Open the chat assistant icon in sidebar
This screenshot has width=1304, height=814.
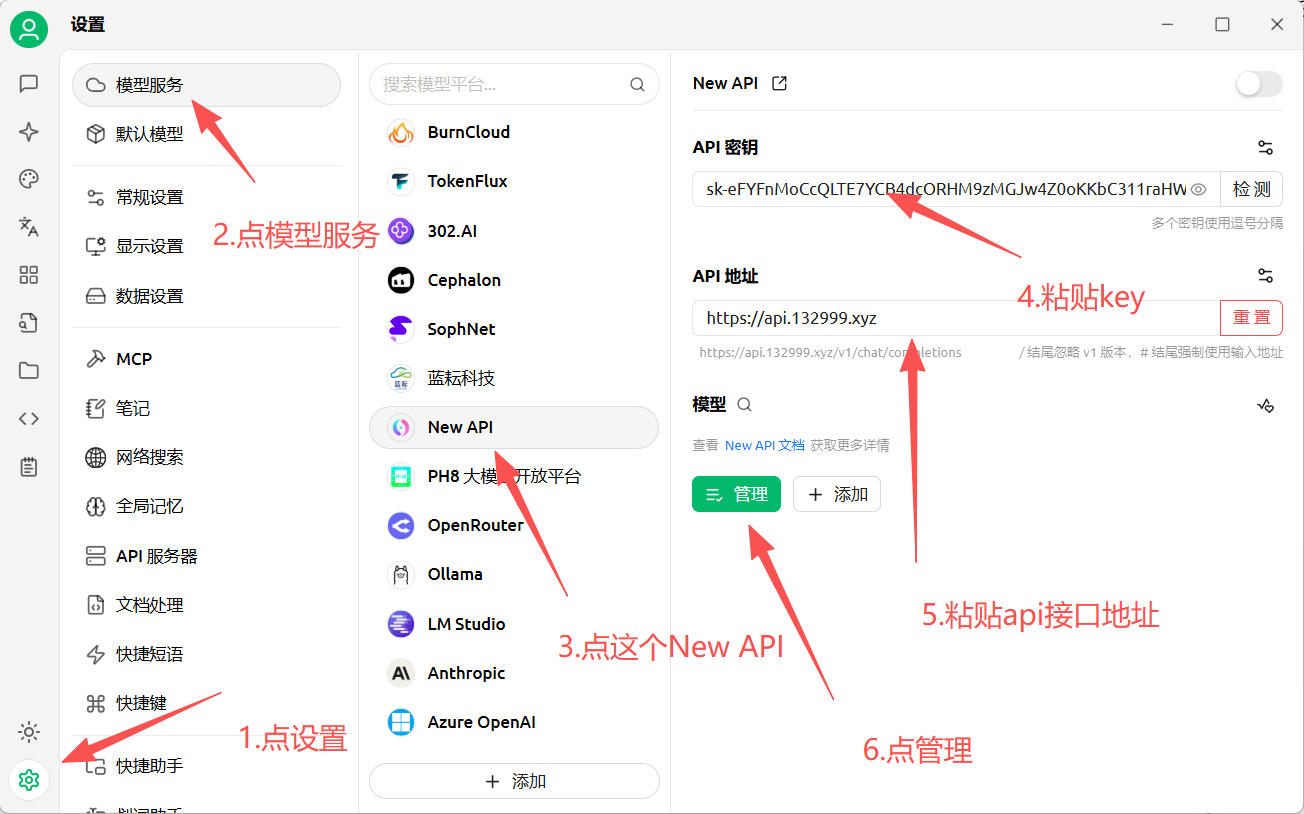[29, 84]
